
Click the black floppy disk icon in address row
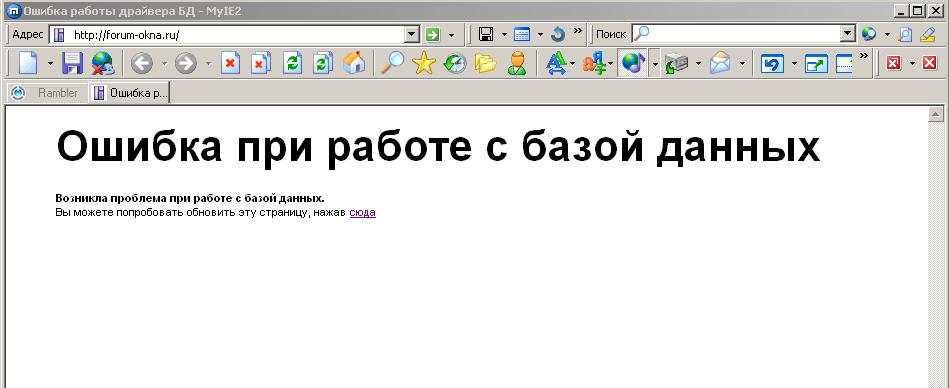click(486, 35)
